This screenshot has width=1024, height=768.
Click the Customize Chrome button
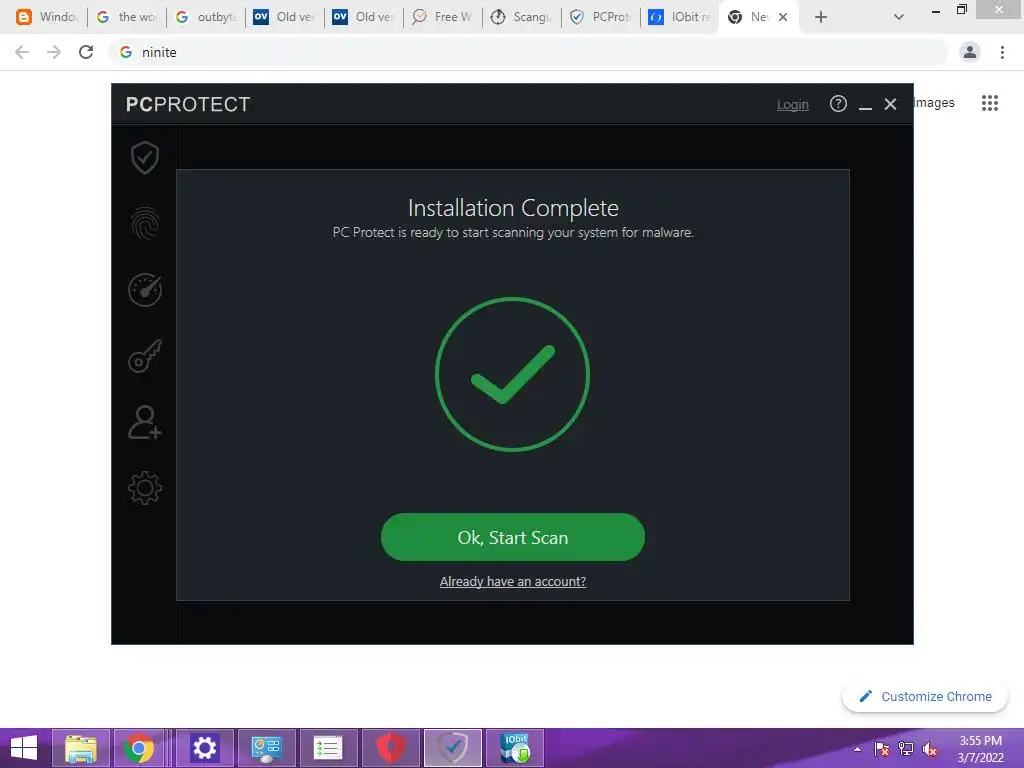click(925, 696)
